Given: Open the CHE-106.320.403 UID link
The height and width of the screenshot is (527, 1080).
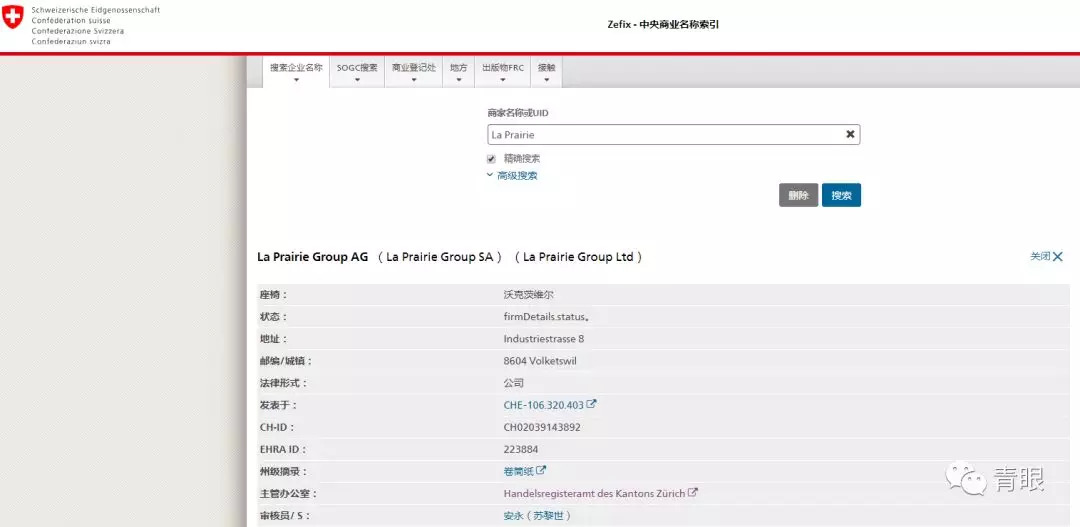Looking at the screenshot, I should pyautogui.click(x=543, y=405).
